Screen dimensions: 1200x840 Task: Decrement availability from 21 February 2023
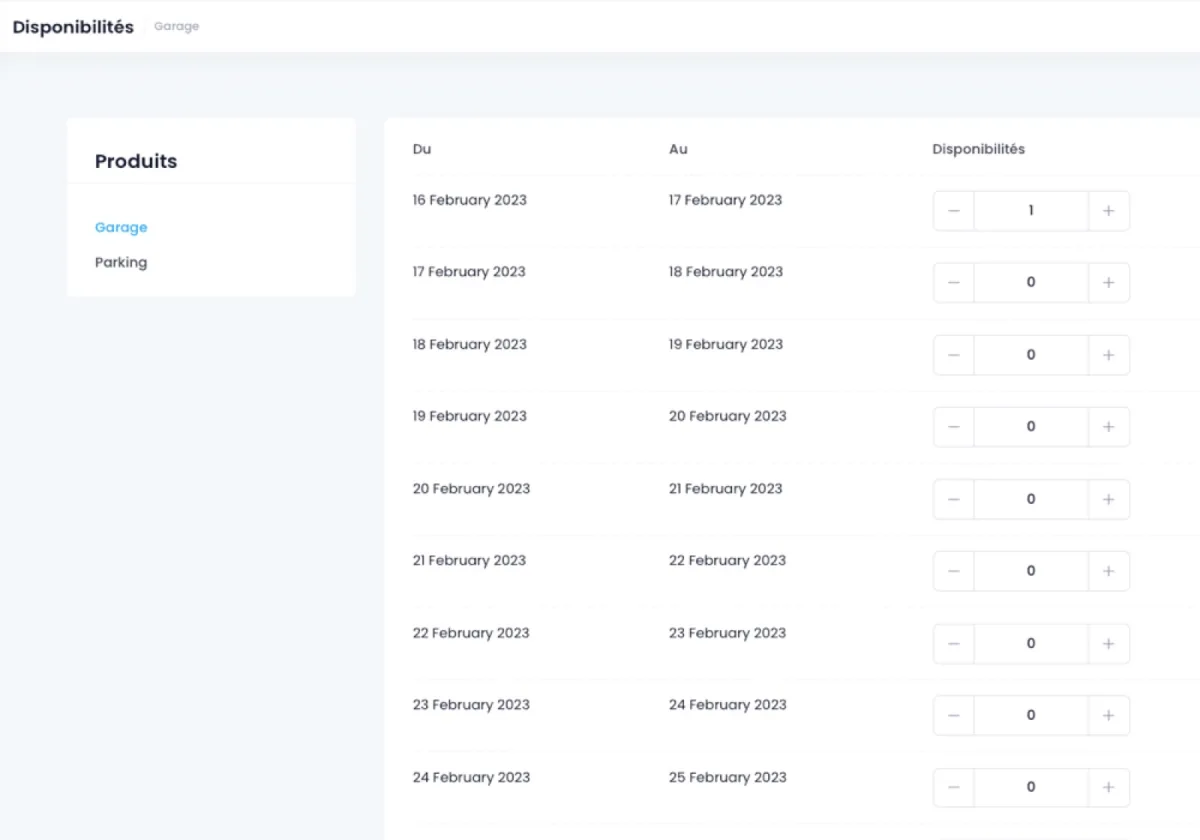[954, 571]
